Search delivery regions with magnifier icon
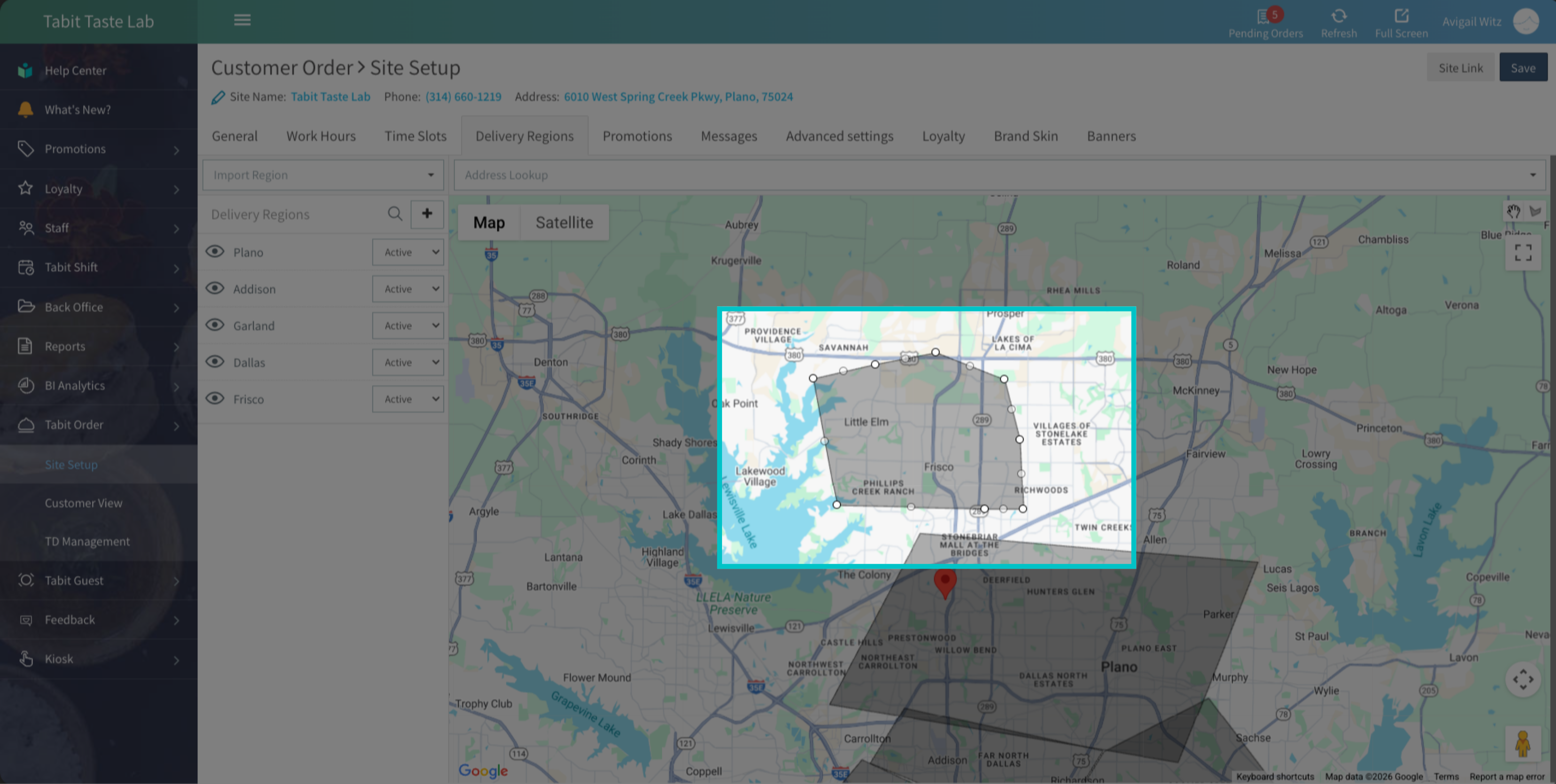The width and height of the screenshot is (1556, 784). point(394,214)
